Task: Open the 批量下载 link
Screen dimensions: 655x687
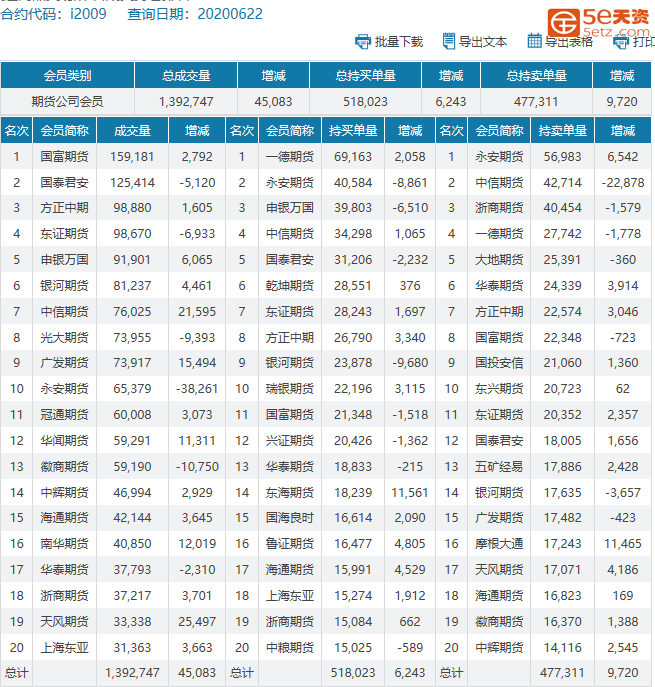Action: (x=399, y=42)
